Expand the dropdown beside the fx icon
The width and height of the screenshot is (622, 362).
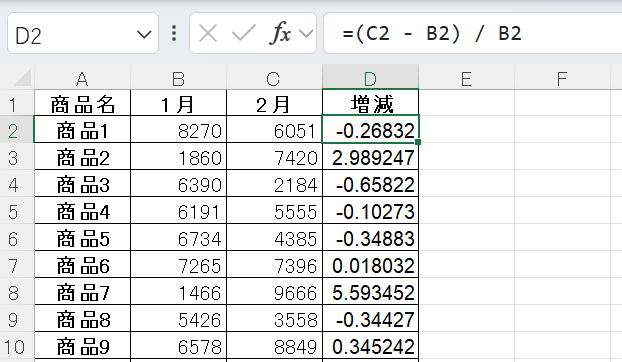click(306, 34)
